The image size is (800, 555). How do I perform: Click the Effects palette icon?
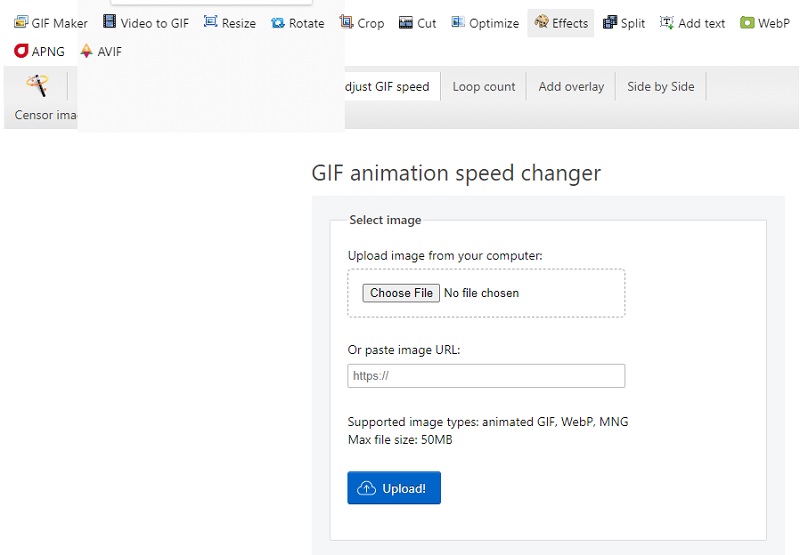541,21
